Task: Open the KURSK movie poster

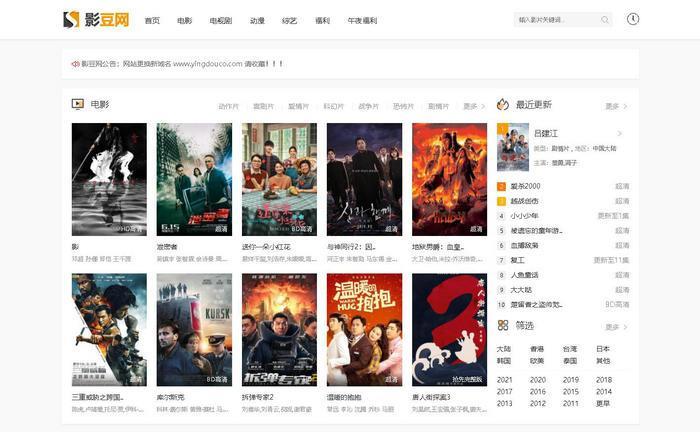Action: 194,330
